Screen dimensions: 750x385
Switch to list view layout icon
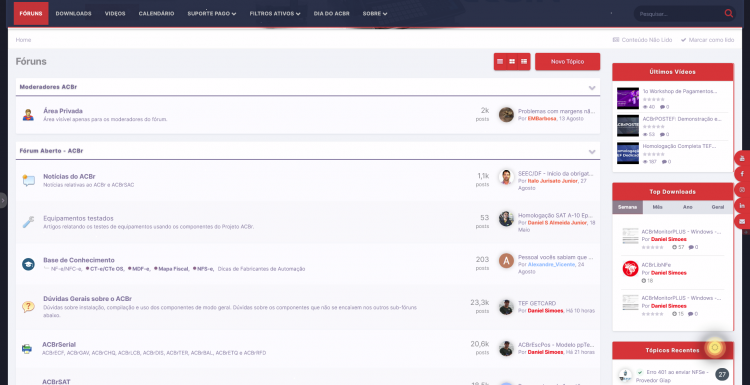coord(500,62)
